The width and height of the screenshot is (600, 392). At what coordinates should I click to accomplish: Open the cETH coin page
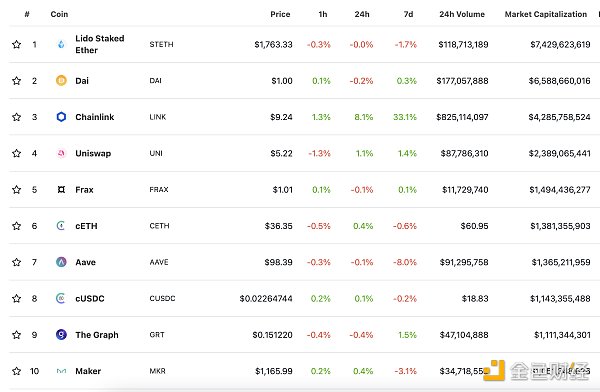coord(86,226)
